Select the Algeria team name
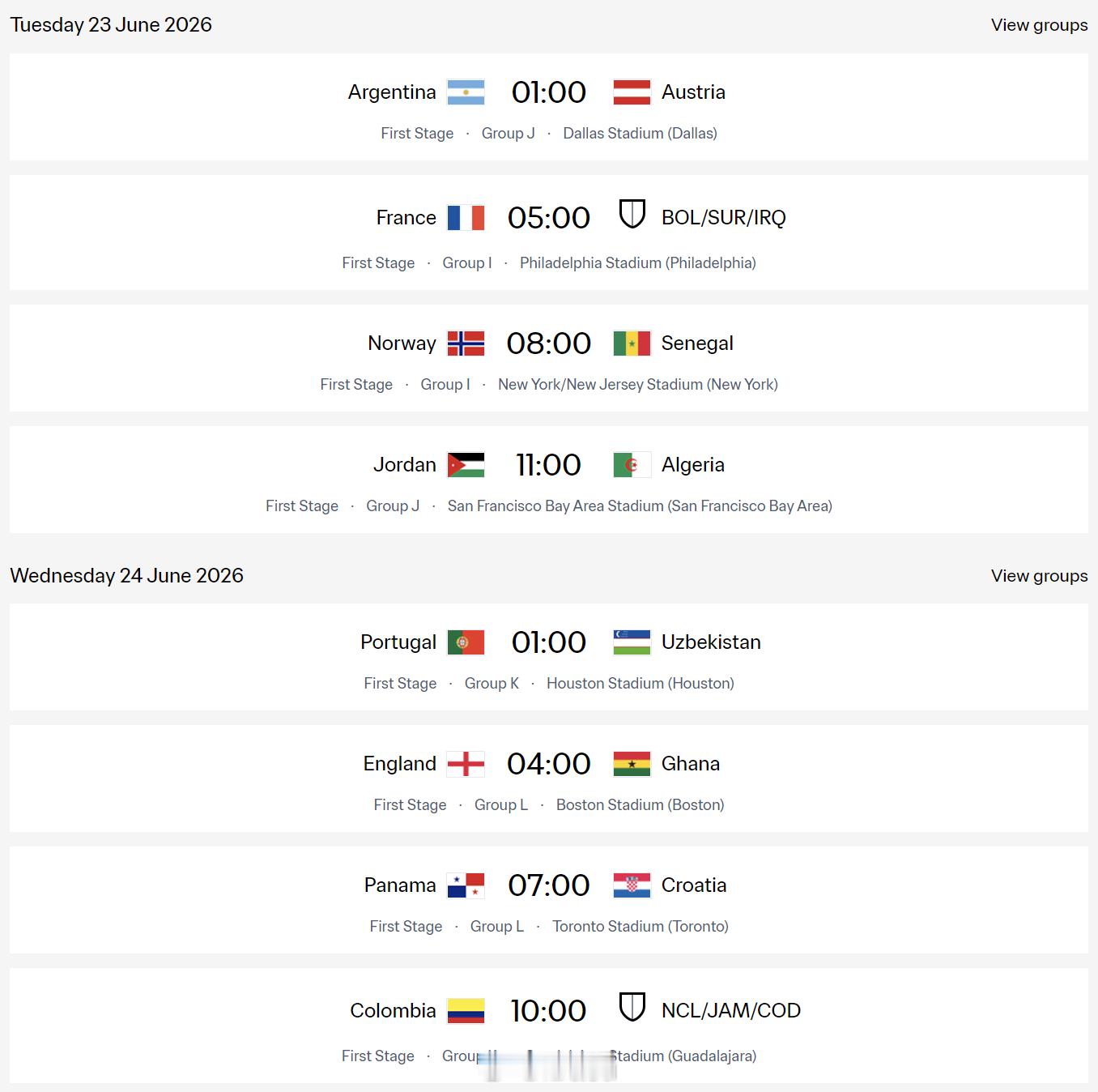This screenshot has height=1092, width=1098. coord(693,465)
